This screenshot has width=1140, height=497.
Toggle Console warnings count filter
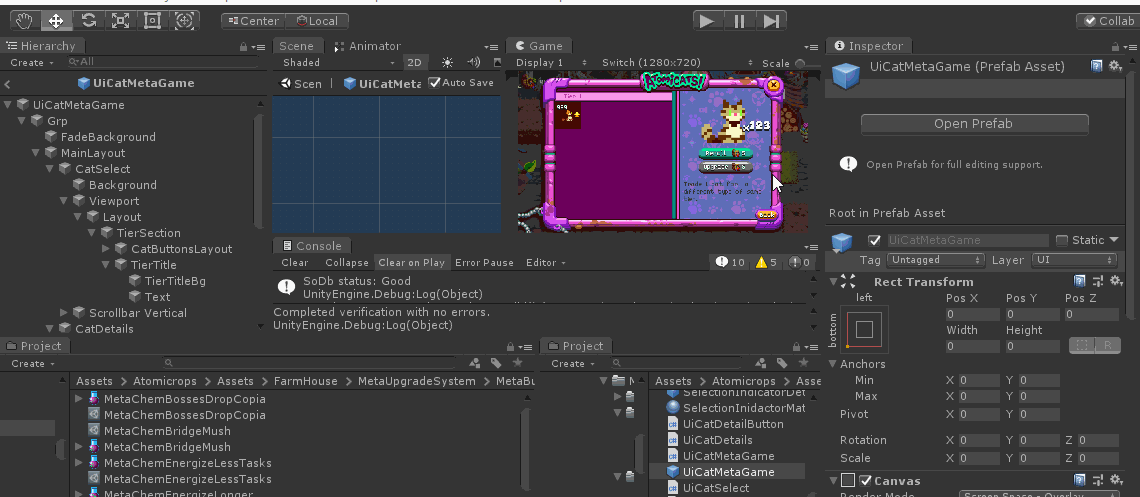[x=766, y=262]
